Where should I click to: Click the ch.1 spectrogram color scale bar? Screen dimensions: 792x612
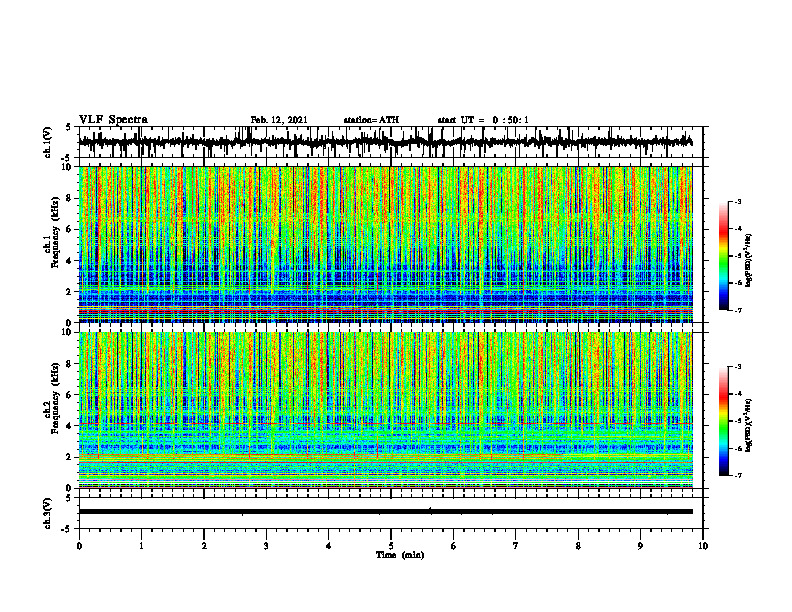724,256
